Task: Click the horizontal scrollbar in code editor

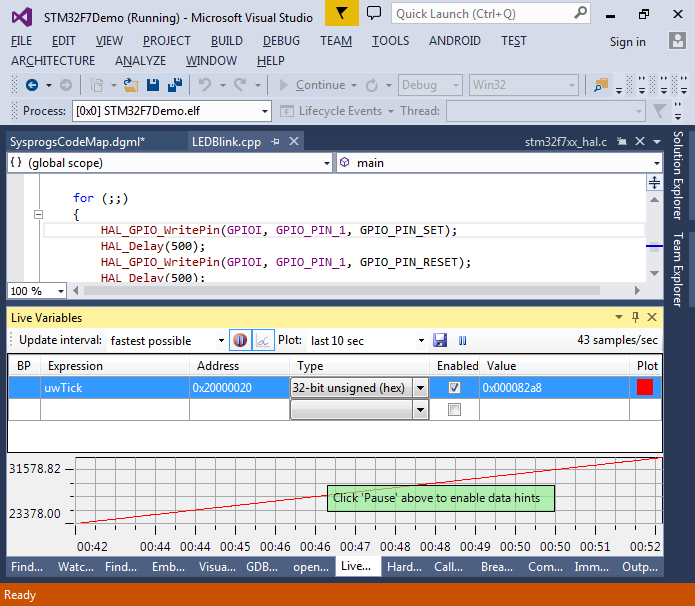Action: (x=341, y=290)
